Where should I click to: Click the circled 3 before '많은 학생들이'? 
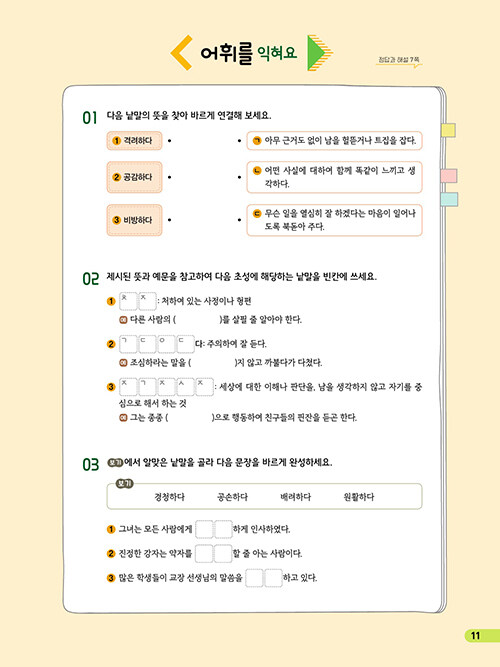pos(111,578)
